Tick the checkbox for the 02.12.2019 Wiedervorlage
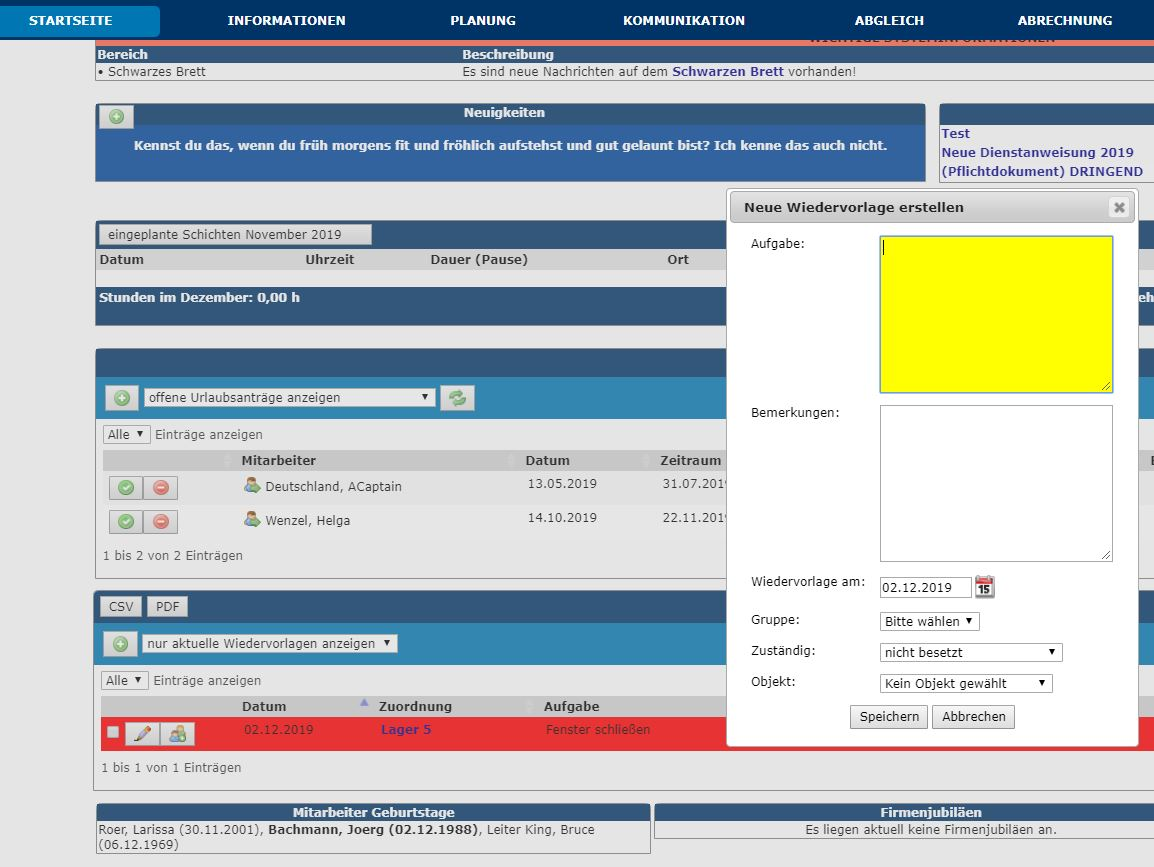The width and height of the screenshot is (1154, 867). (x=113, y=732)
